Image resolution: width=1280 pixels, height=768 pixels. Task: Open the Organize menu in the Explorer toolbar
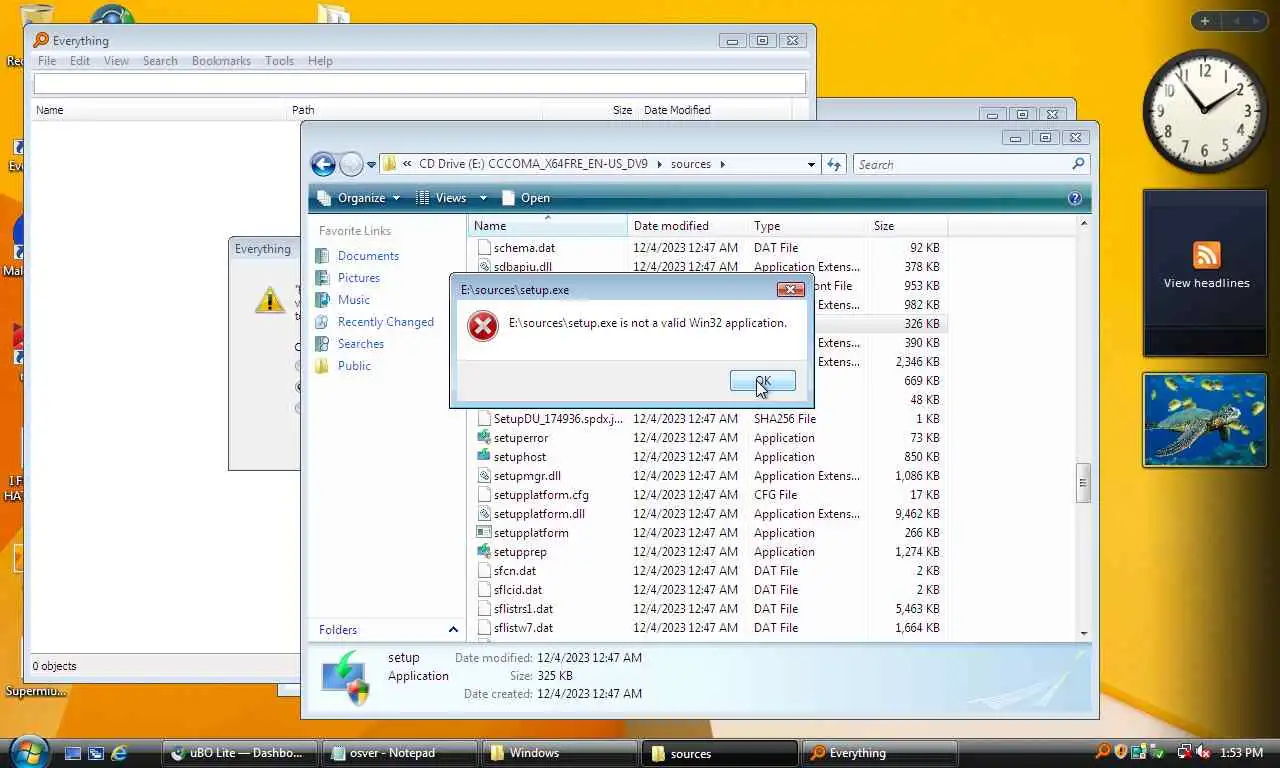click(x=358, y=198)
